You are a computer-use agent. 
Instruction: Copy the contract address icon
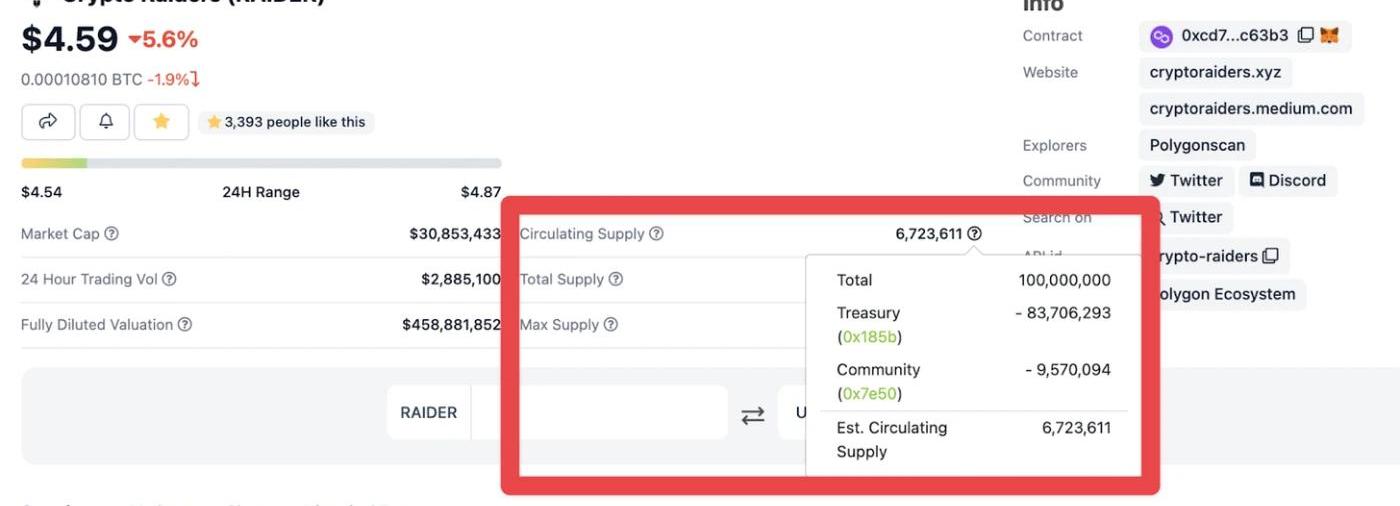point(1305,36)
